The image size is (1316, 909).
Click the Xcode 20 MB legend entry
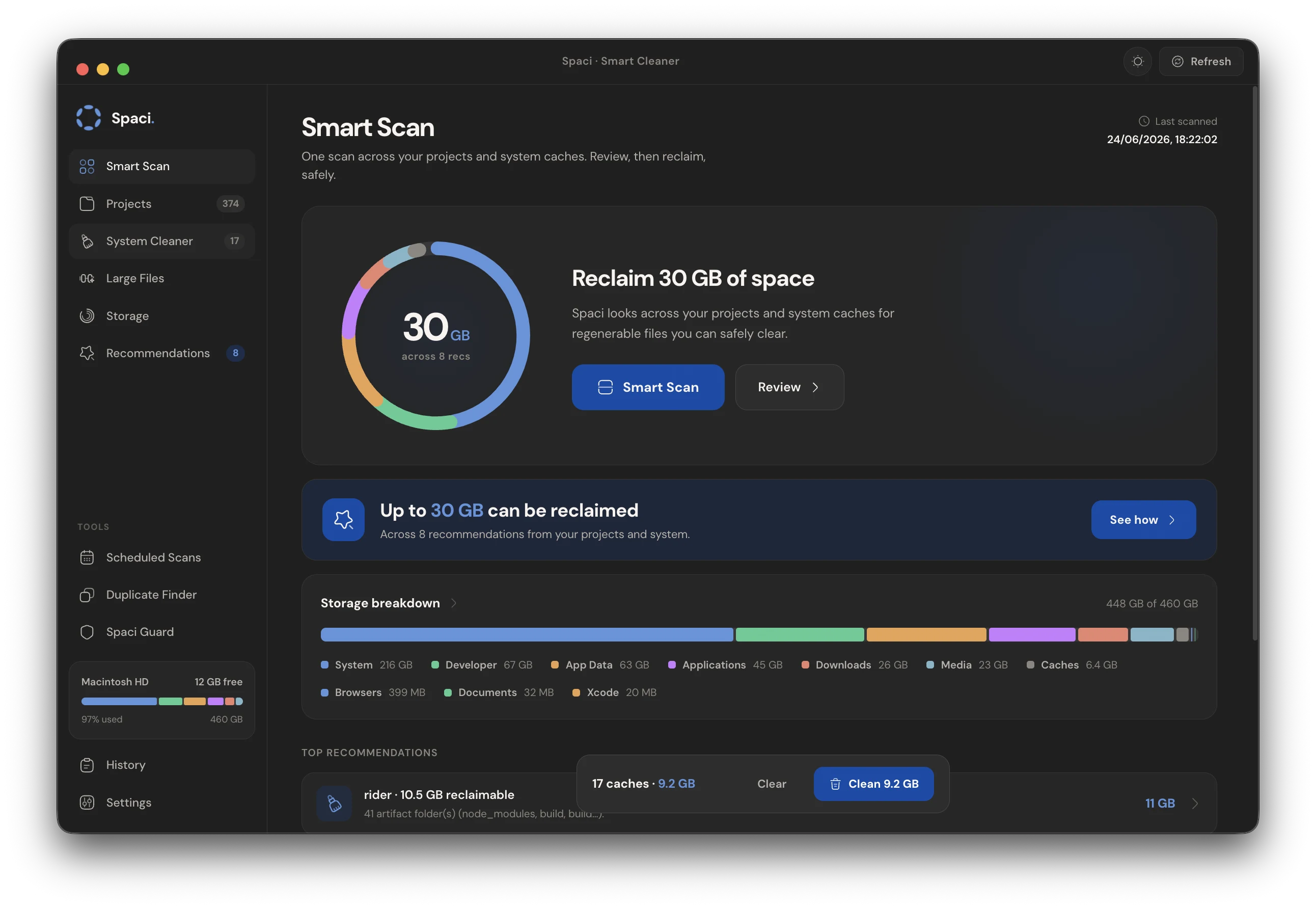pyautogui.click(x=614, y=692)
